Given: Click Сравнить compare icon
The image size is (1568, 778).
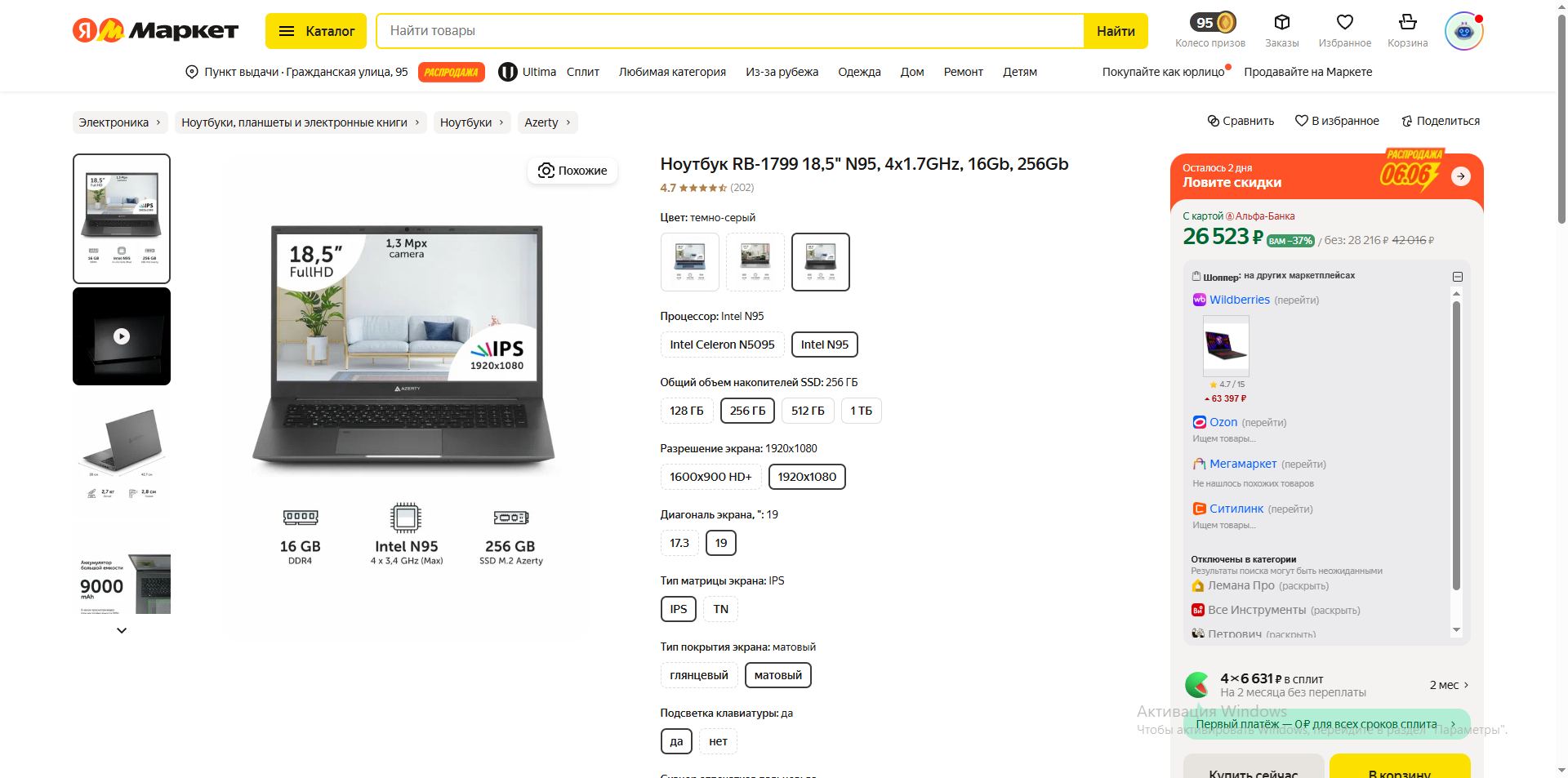Looking at the screenshot, I should tap(1214, 121).
